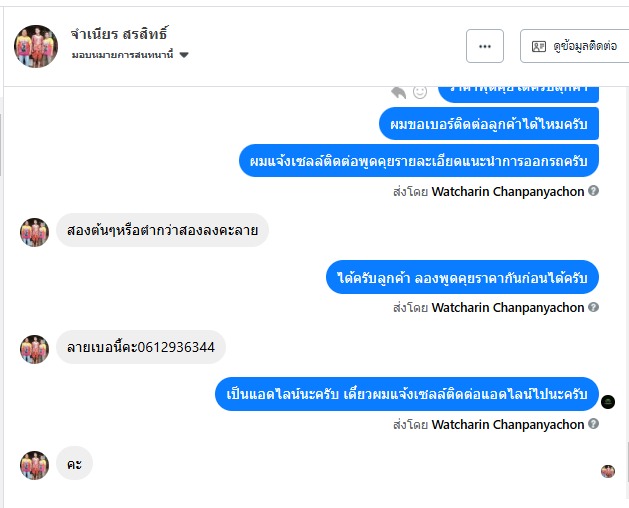Screen dimensions: 629x508
Task: Open the assign this conversation label menu
Action: pos(122,55)
